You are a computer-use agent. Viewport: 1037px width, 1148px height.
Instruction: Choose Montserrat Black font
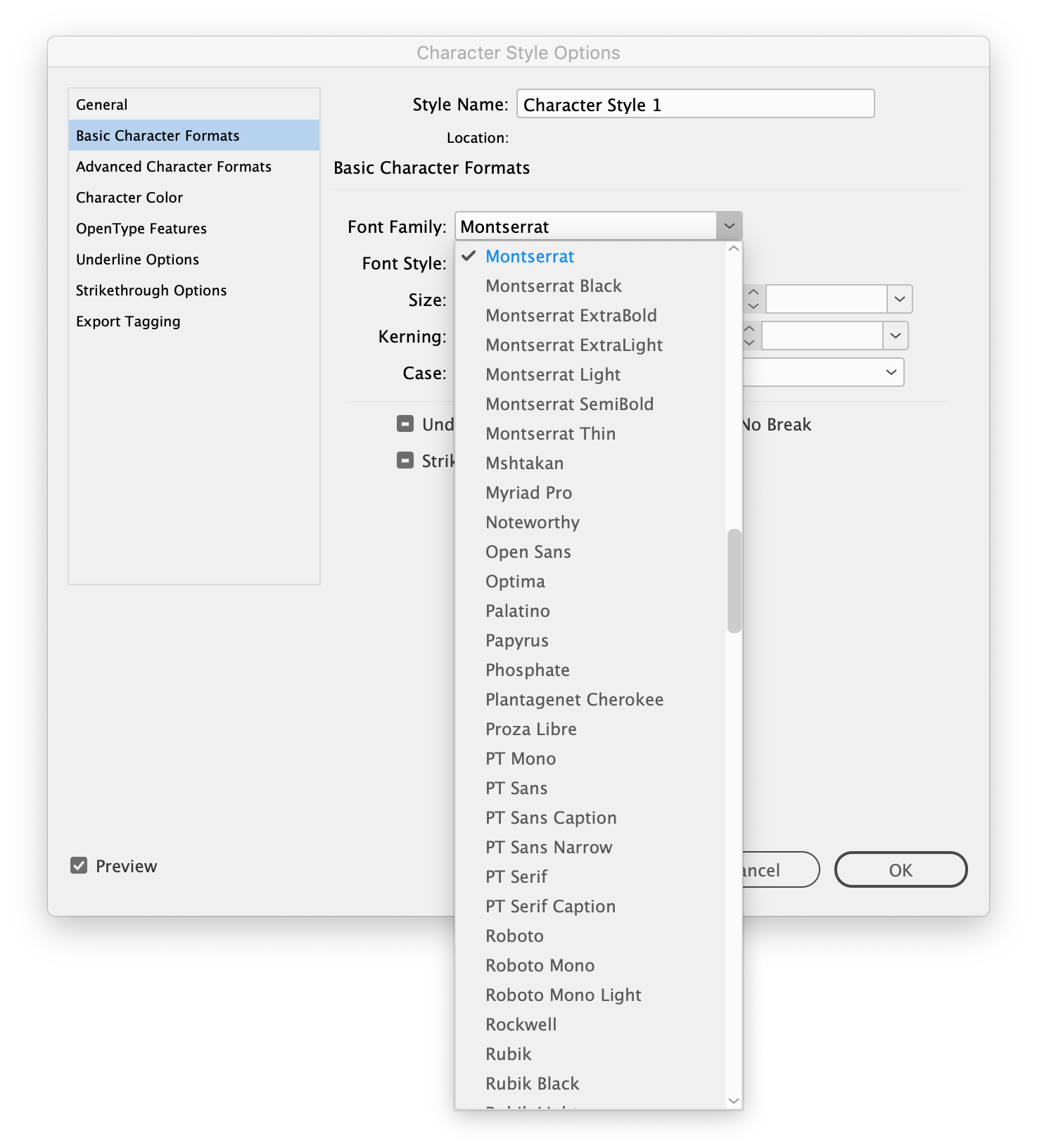pyautogui.click(x=590, y=286)
